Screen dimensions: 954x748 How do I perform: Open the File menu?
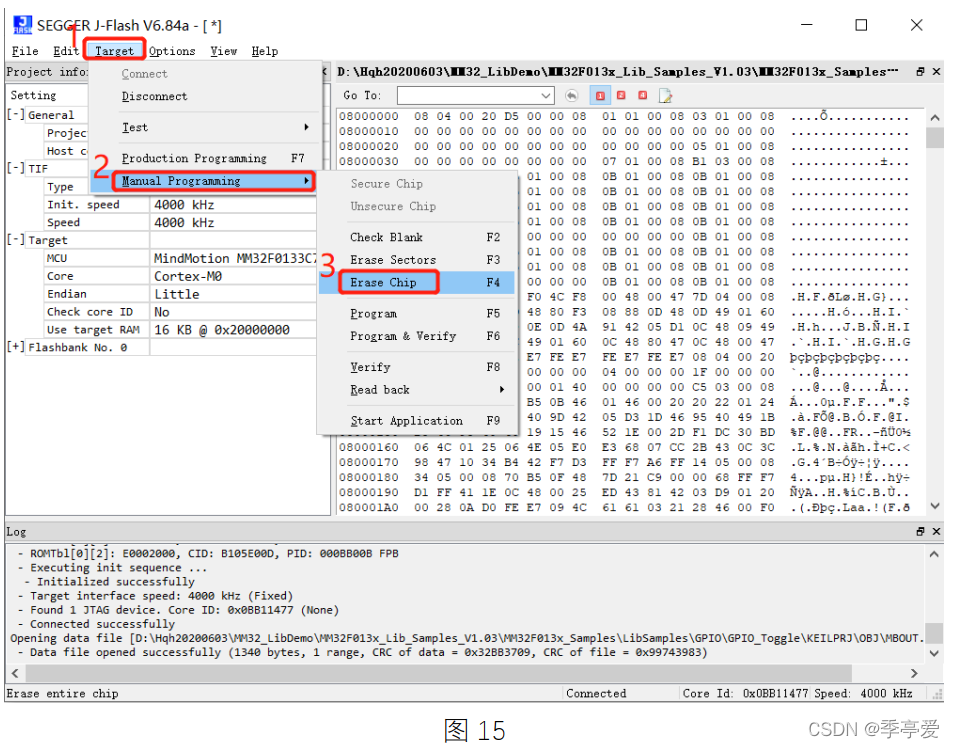point(25,51)
